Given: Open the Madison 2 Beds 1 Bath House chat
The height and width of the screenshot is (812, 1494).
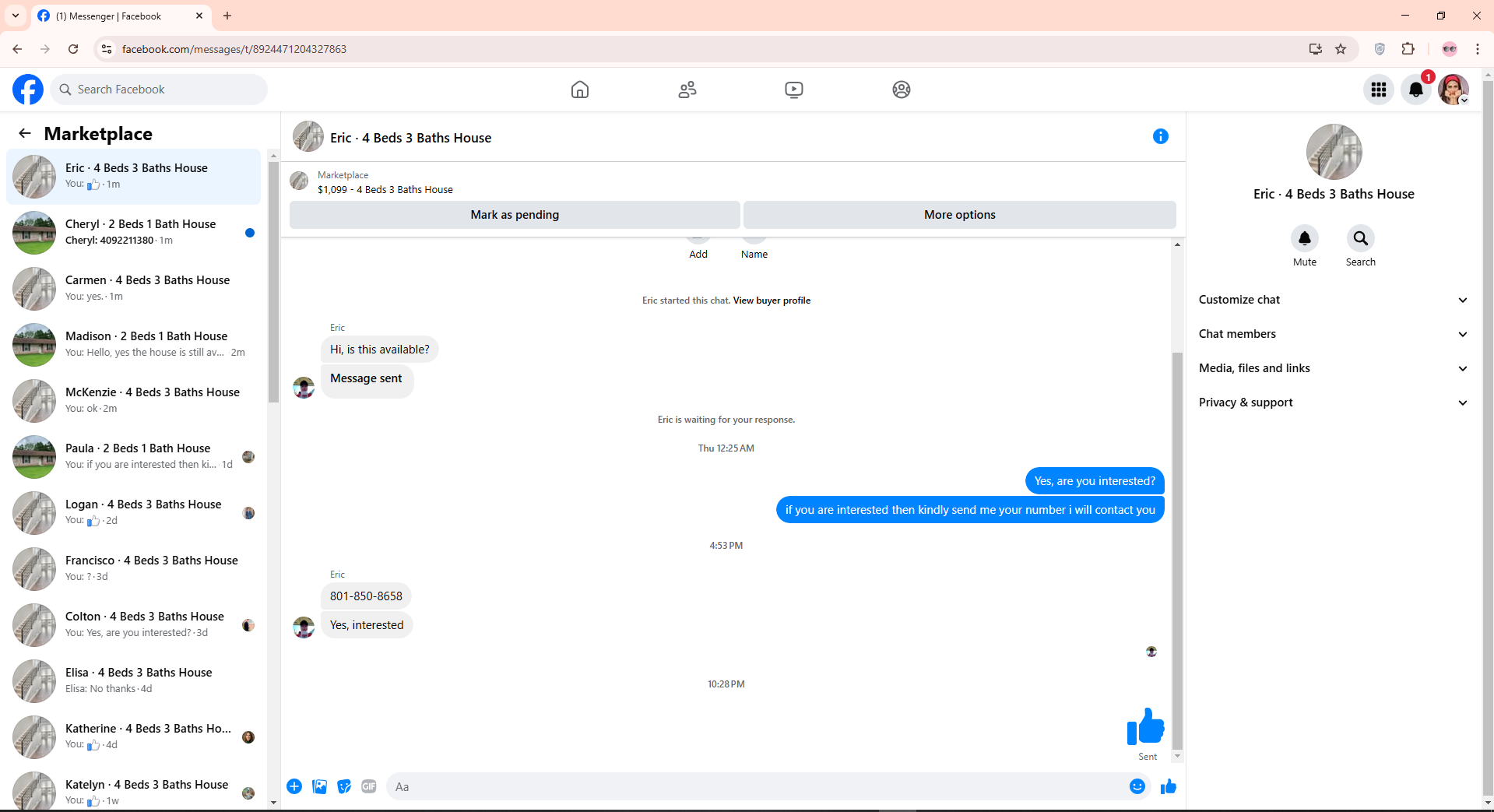Looking at the screenshot, I should pos(134,345).
